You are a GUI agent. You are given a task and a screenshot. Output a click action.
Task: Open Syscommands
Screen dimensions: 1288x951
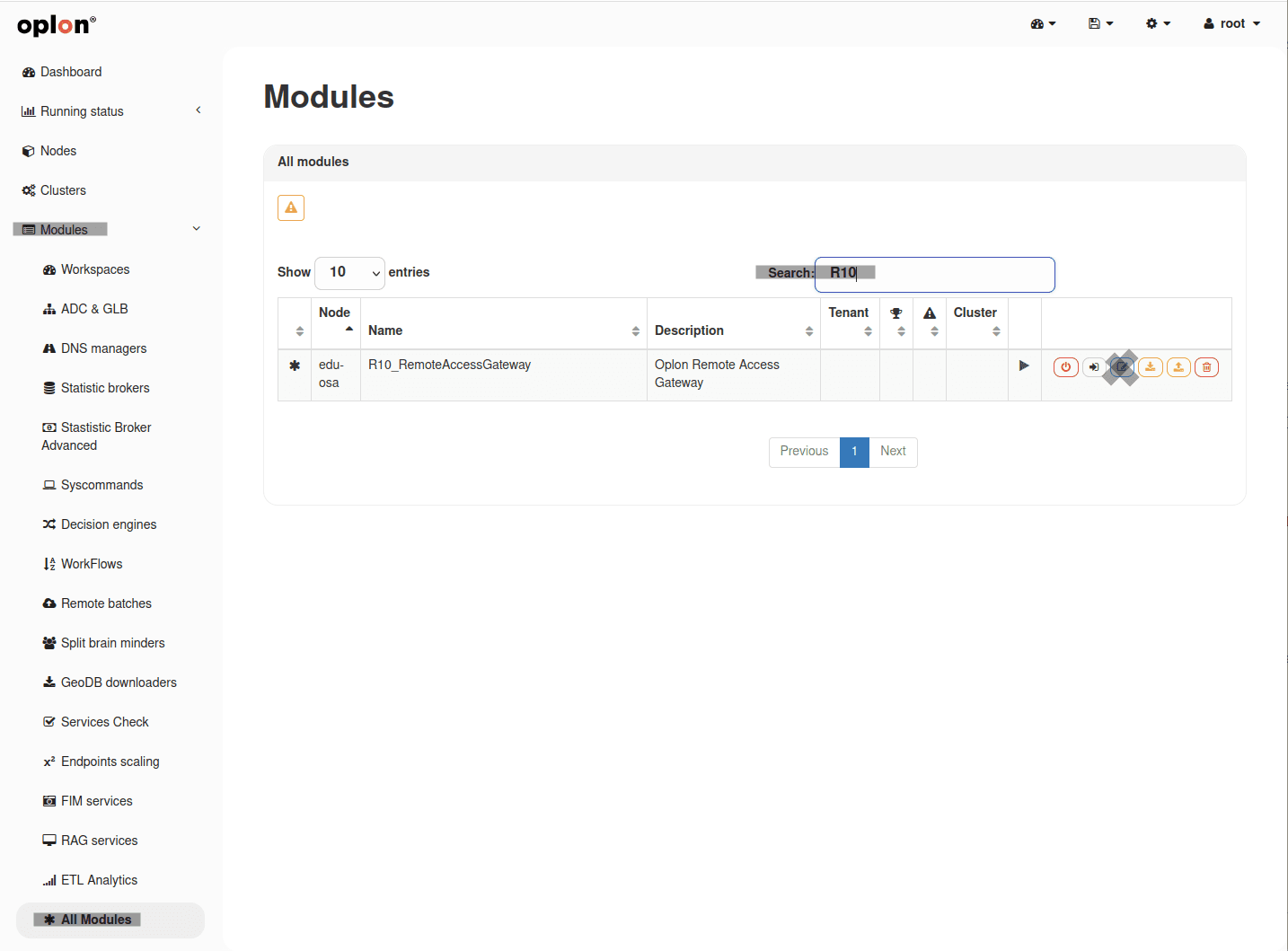[93, 485]
